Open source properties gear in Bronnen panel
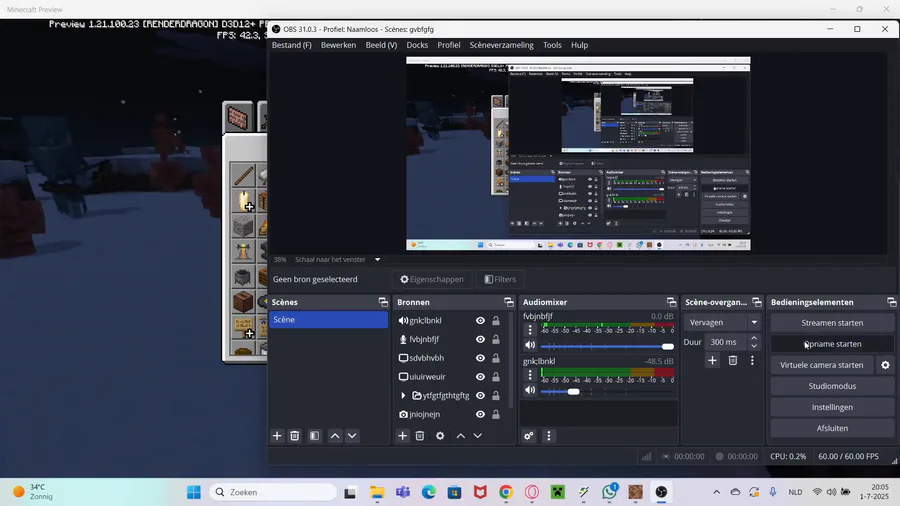Screen dimensions: 900x506 [x=440, y=436]
